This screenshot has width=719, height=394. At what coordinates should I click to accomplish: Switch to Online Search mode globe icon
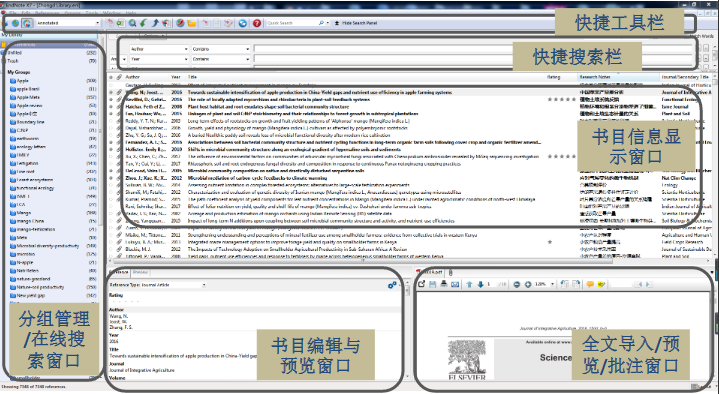pyautogui.click(x=16, y=23)
